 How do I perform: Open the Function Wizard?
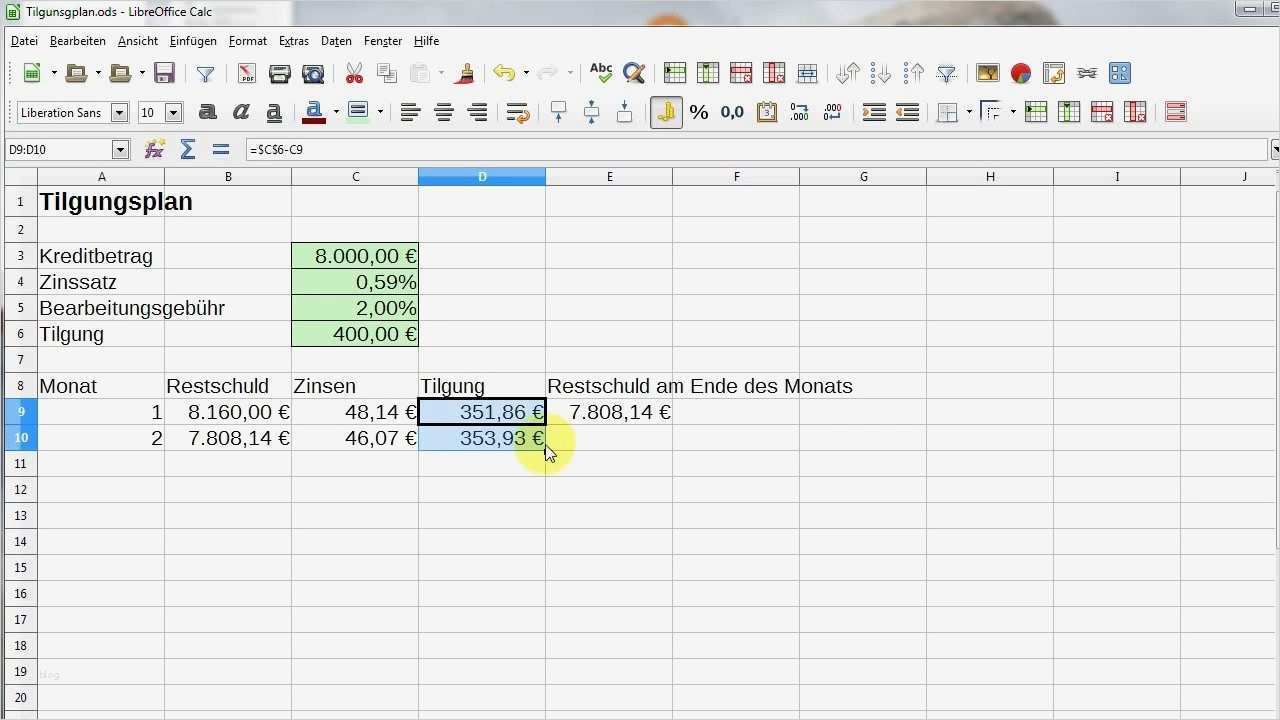[154, 150]
